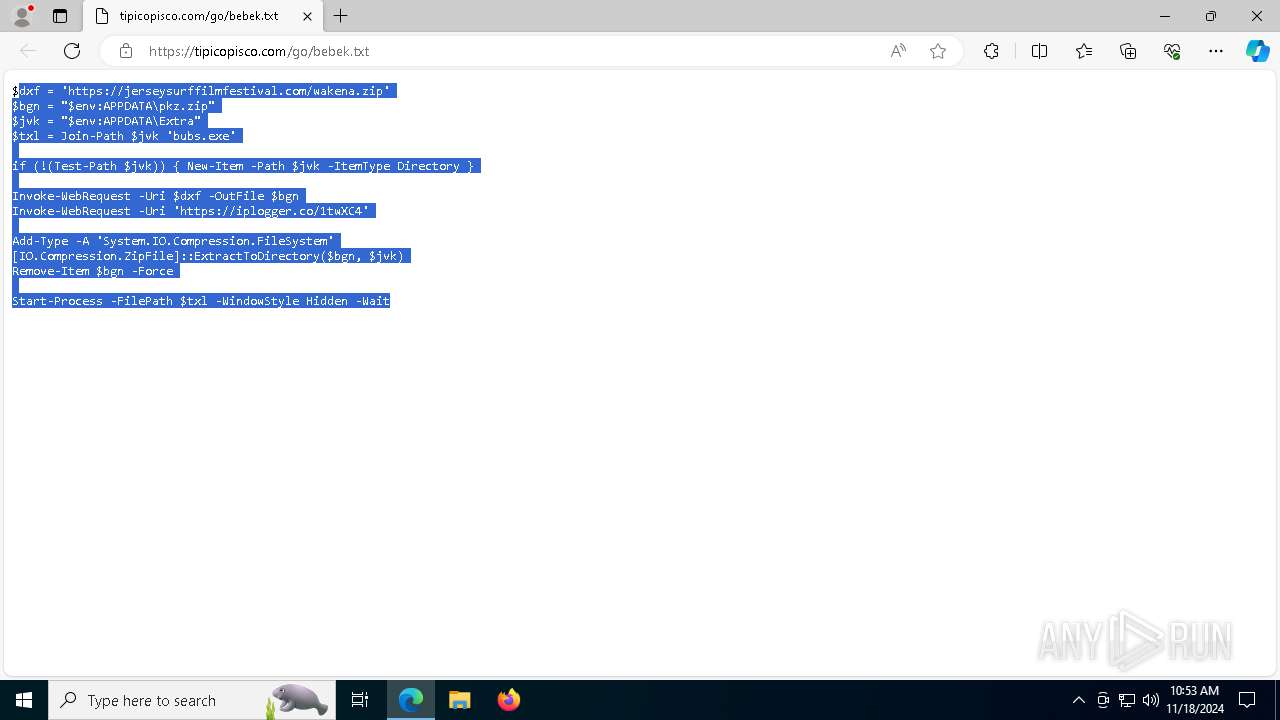Open Settings and more menu
The image size is (1280, 720).
[1216, 51]
